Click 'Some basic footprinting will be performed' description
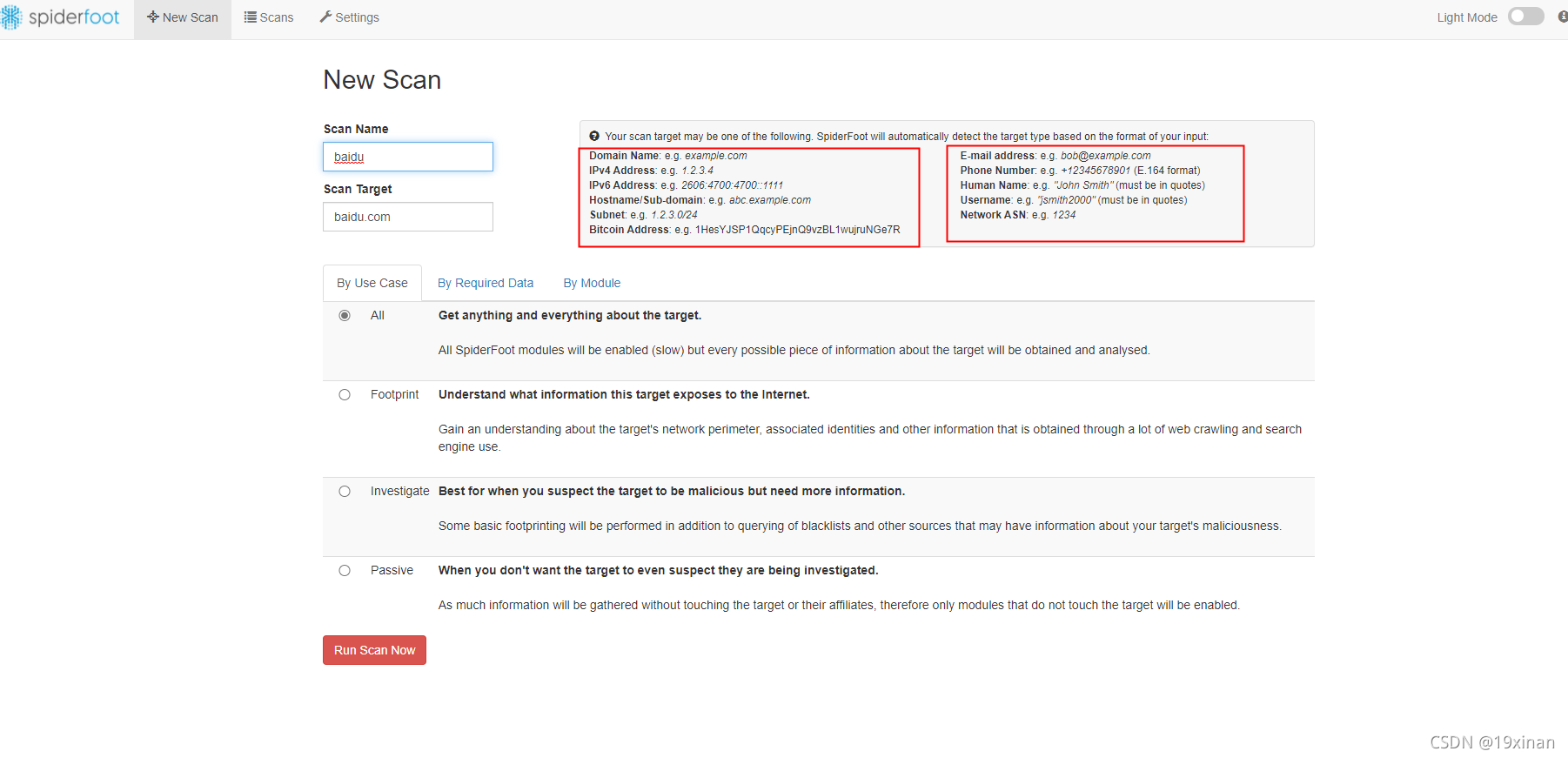 pos(860,526)
